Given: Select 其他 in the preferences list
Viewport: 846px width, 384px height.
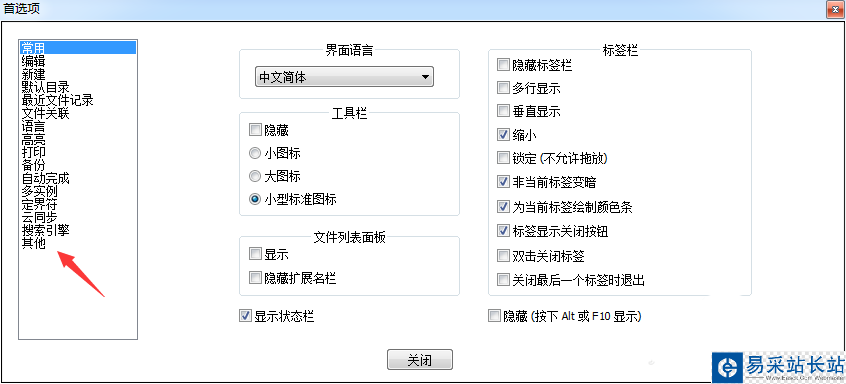Looking at the screenshot, I should (33, 243).
